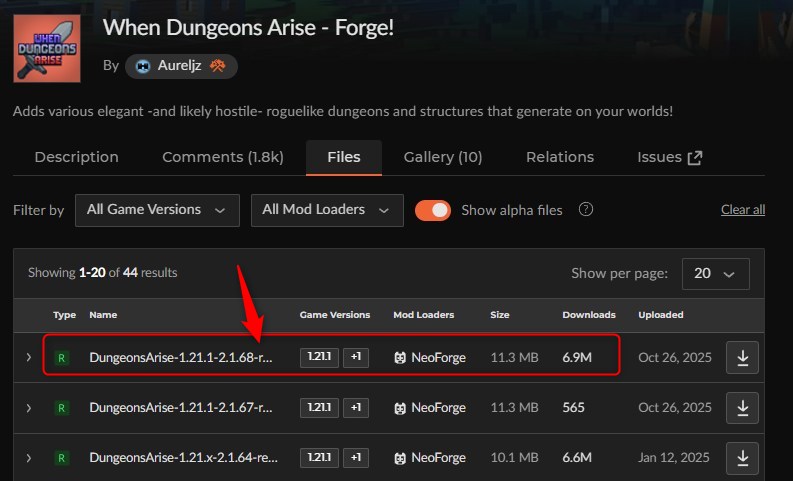Screen dimensions: 793x481
Task: Click the Aureljz author avatar icon
Action: 143,66
